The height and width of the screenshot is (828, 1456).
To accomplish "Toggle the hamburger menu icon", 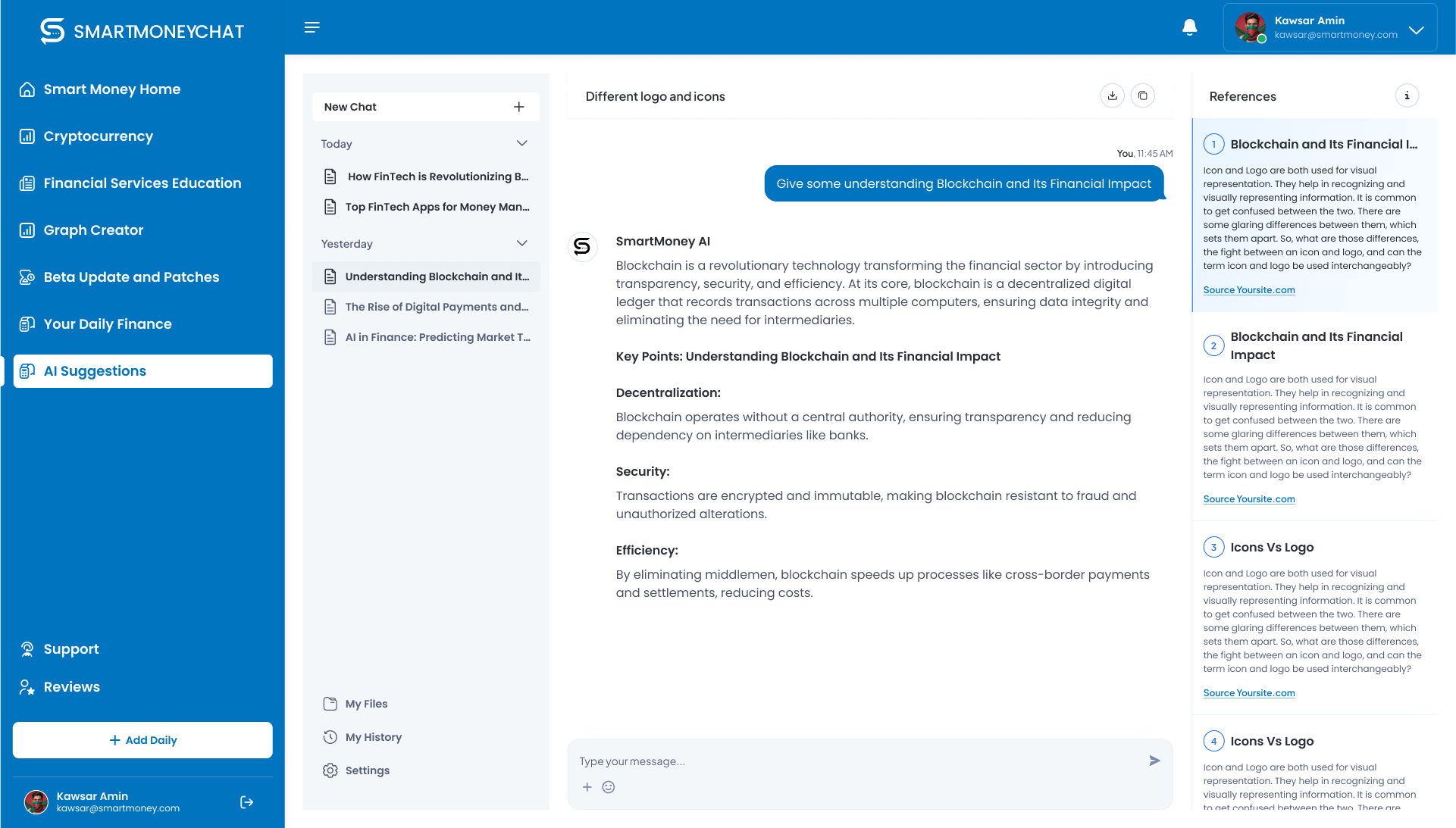I will [x=312, y=27].
